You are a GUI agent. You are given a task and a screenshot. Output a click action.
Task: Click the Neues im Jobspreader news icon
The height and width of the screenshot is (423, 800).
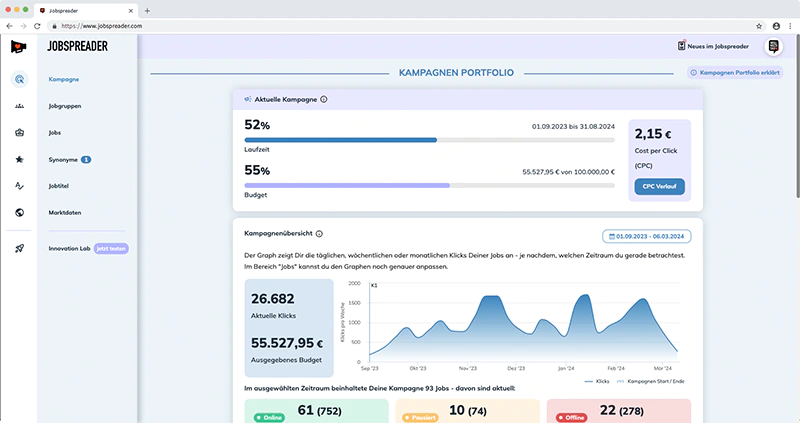(681, 45)
